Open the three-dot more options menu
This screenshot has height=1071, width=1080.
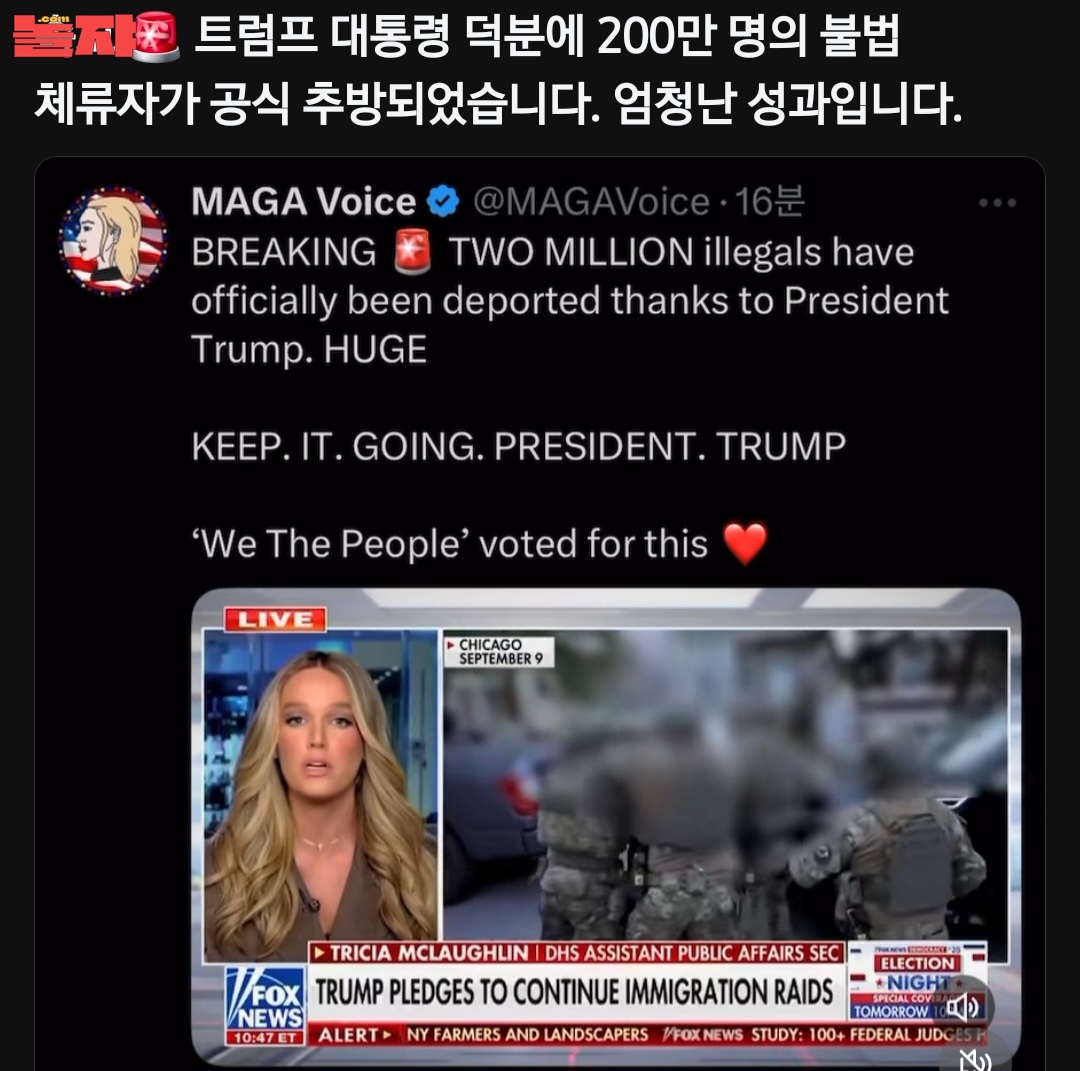(997, 203)
